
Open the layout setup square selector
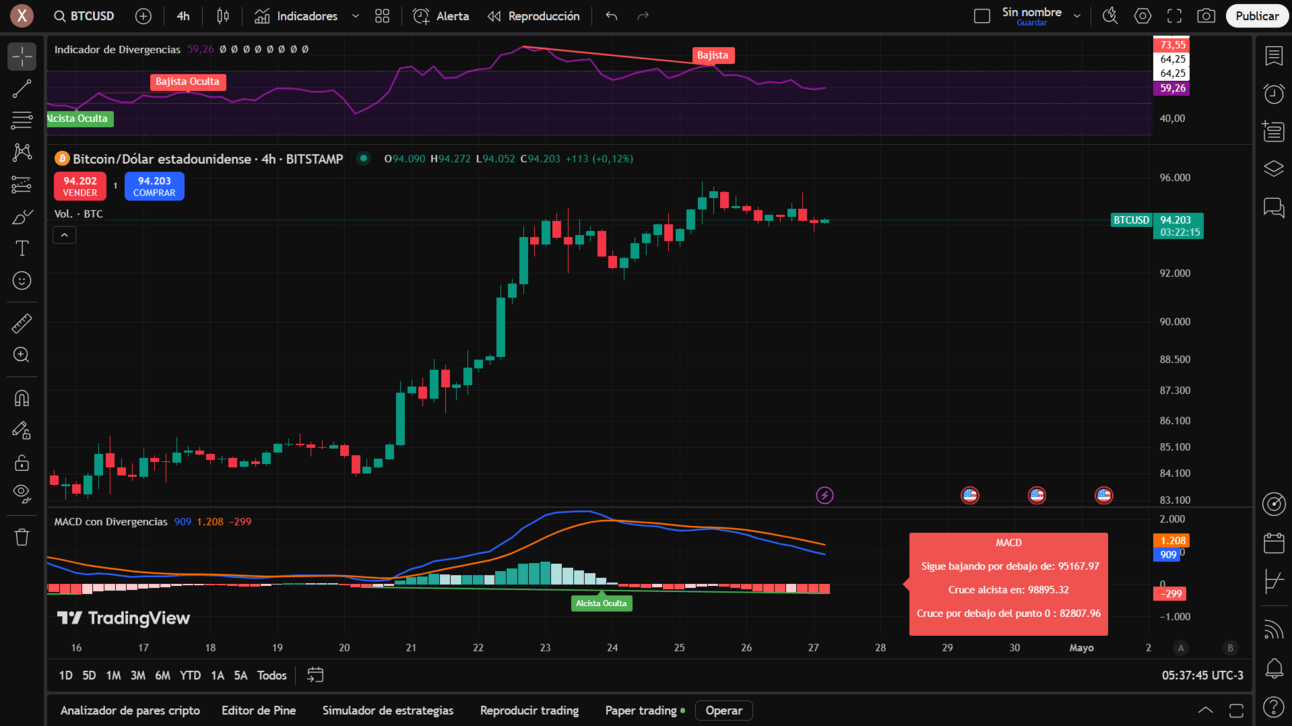[x=982, y=16]
